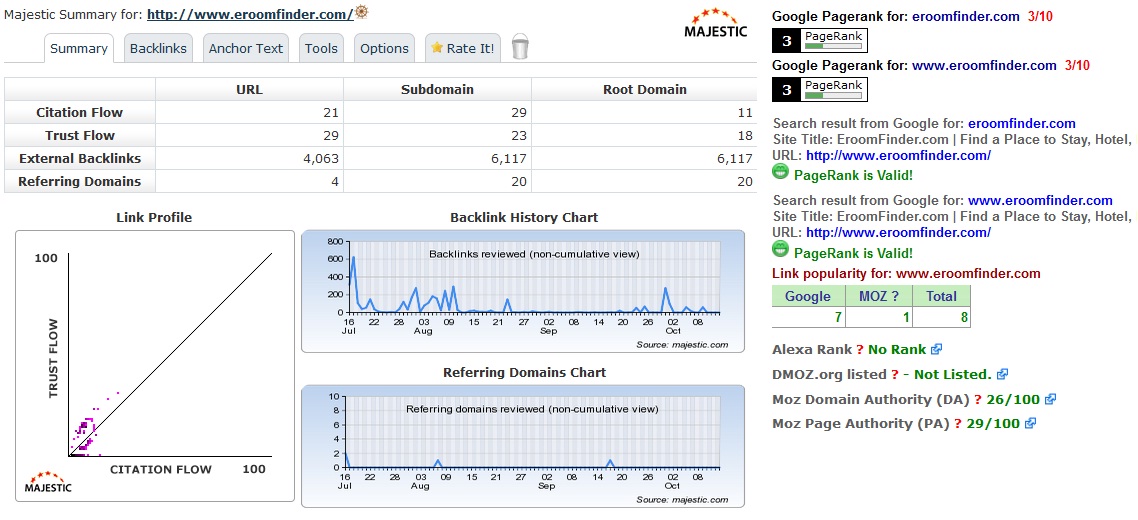Open the URL link under second Site Title
This screenshot has width=1138, height=520.
898,232
